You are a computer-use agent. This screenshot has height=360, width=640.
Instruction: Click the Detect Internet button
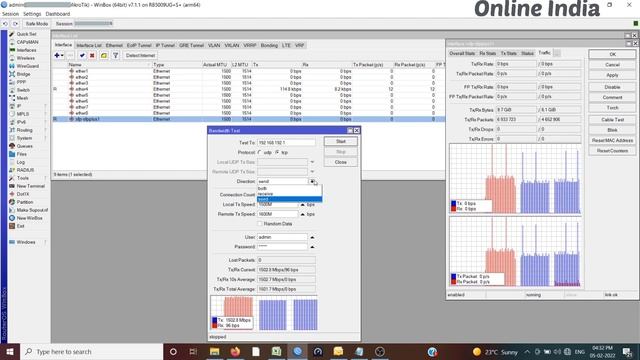tap(140, 56)
